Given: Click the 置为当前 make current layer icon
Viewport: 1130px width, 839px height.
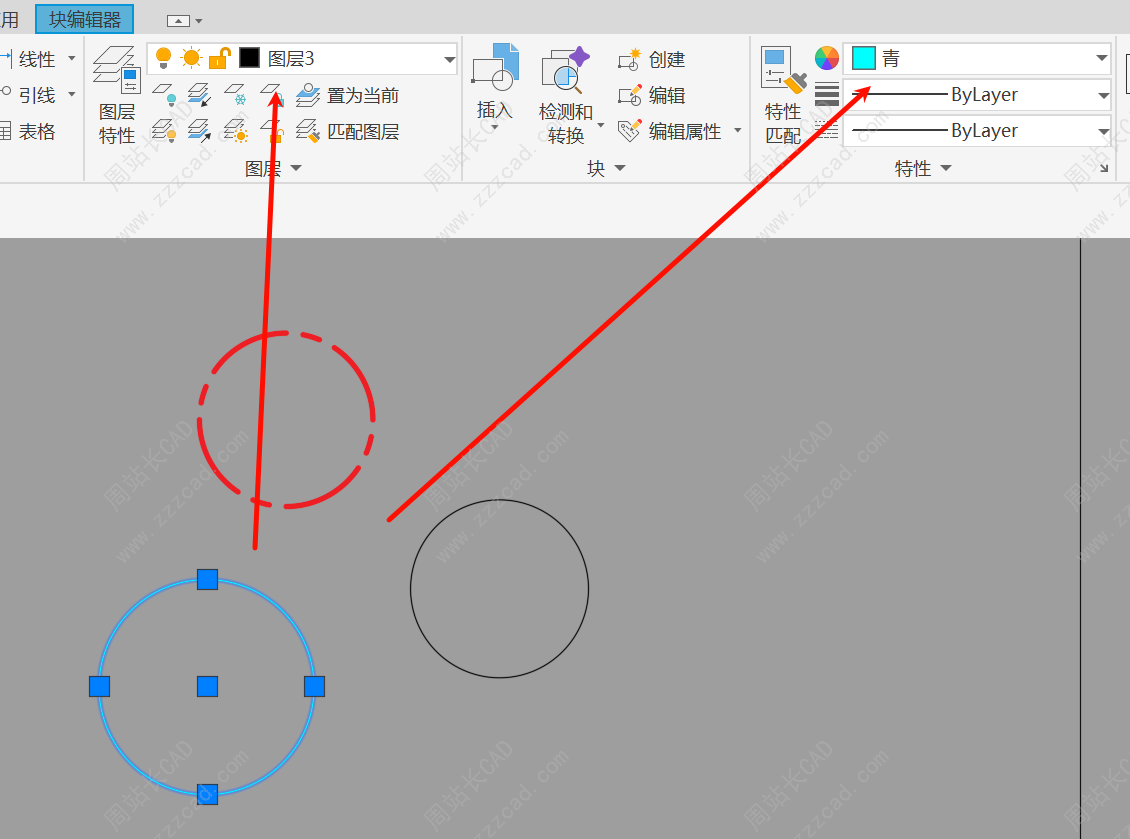Looking at the screenshot, I should coord(308,95).
